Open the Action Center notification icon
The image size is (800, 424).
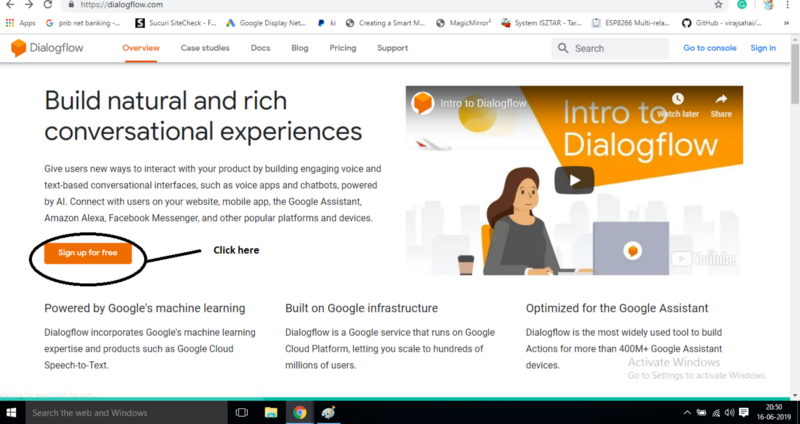(x=744, y=412)
